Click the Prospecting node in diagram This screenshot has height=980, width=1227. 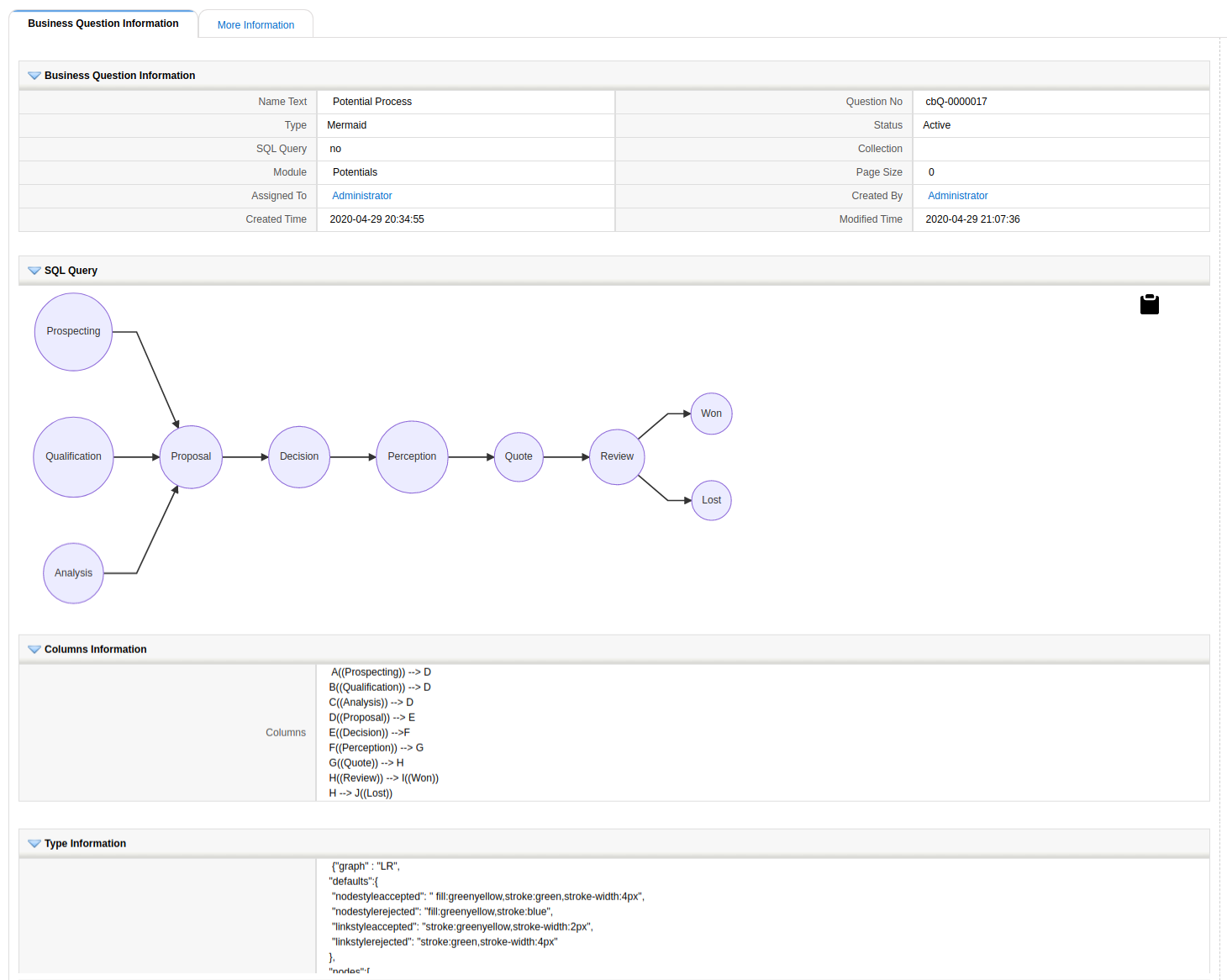73,331
